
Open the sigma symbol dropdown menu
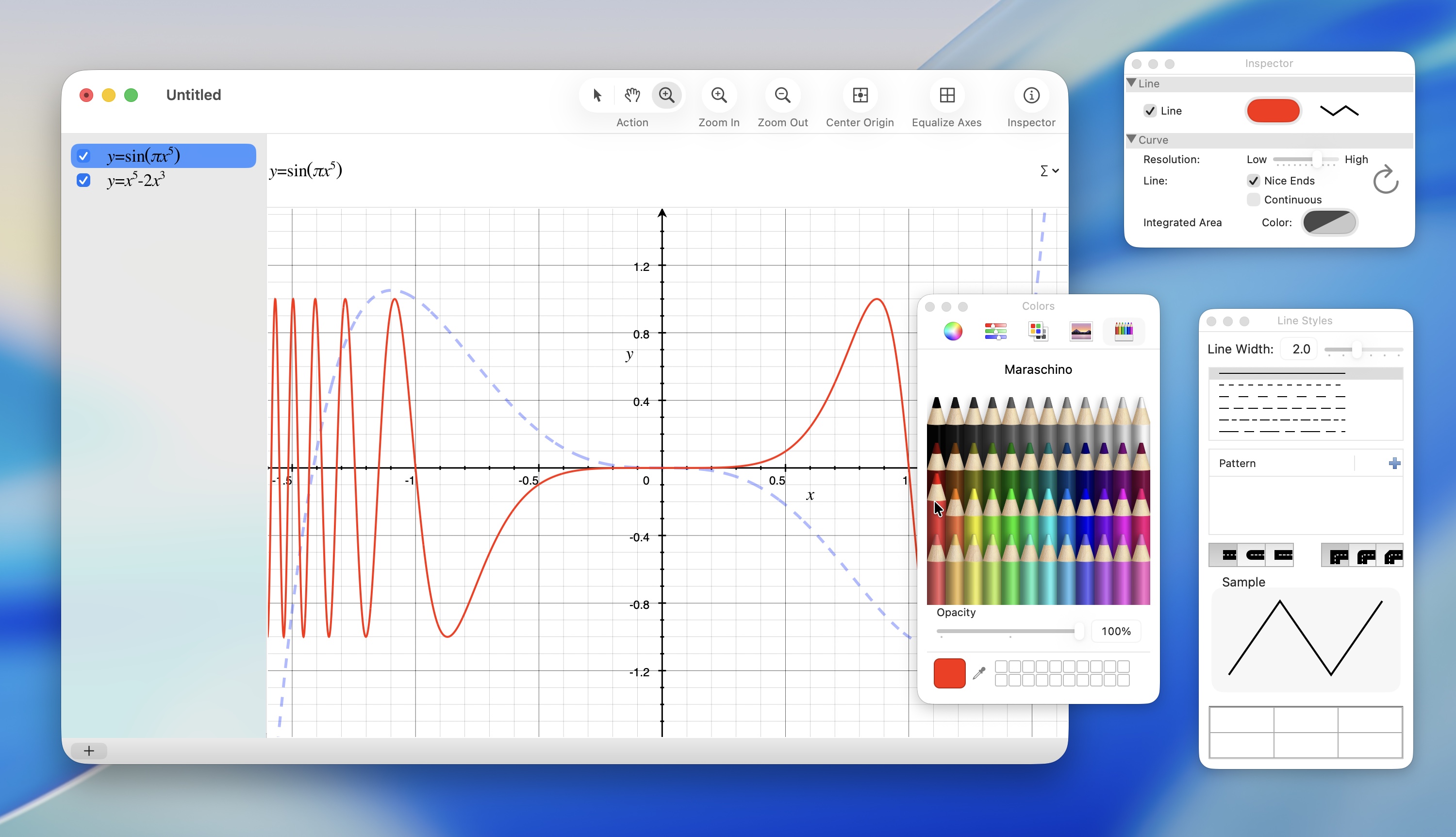tap(1049, 171)
